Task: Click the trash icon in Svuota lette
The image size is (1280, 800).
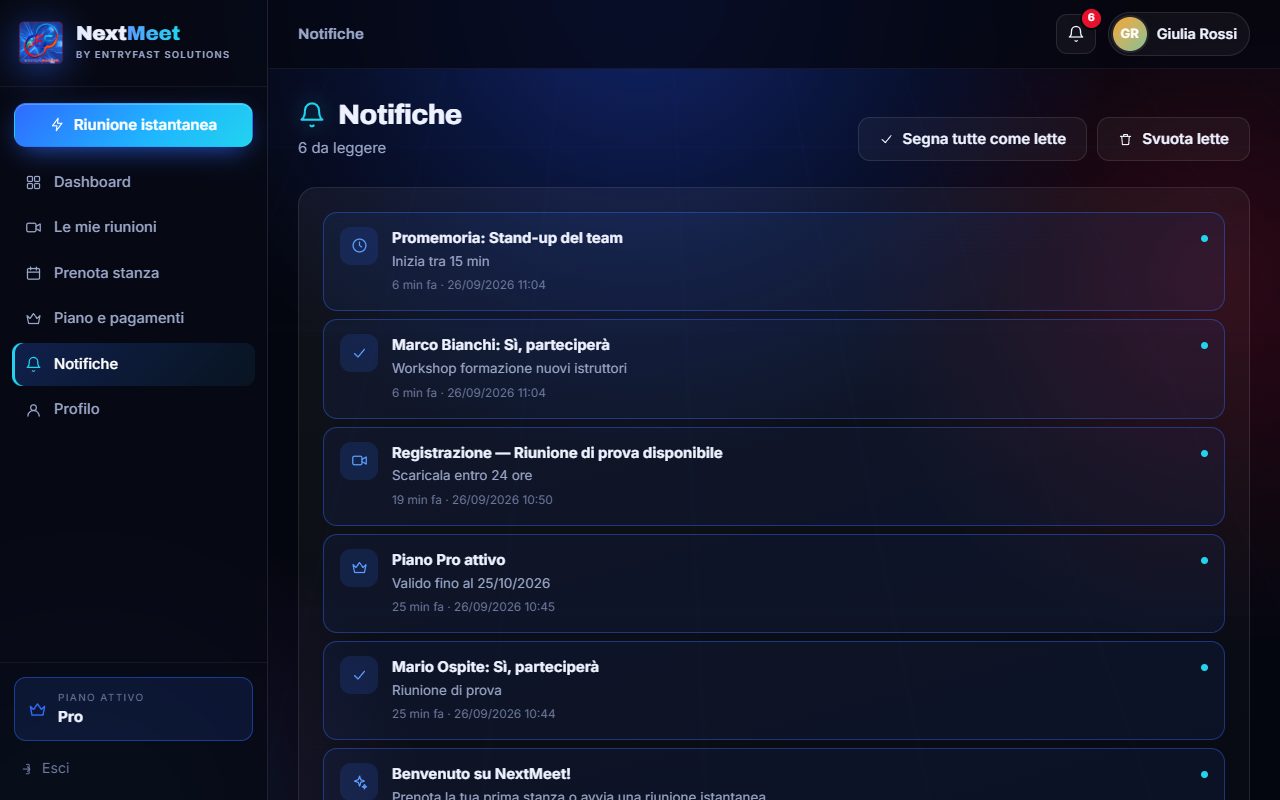Action: click(x=1125, y=139)
